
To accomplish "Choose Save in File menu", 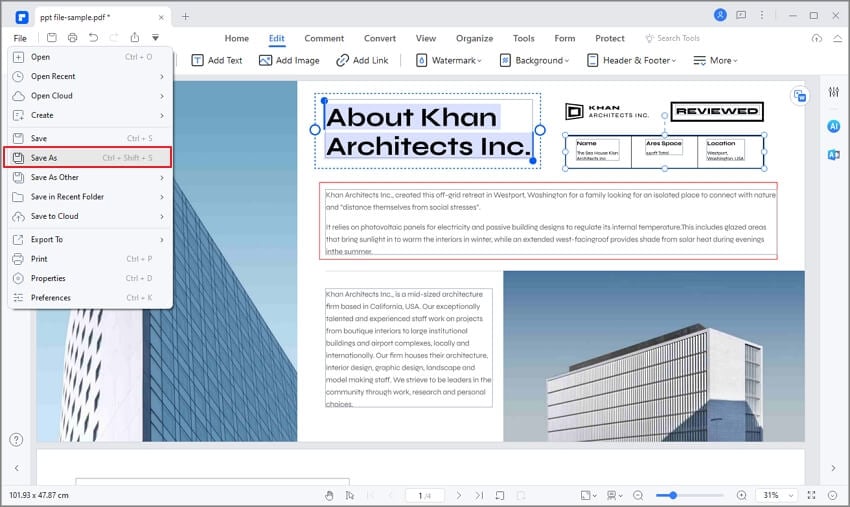I will [90, 138].
